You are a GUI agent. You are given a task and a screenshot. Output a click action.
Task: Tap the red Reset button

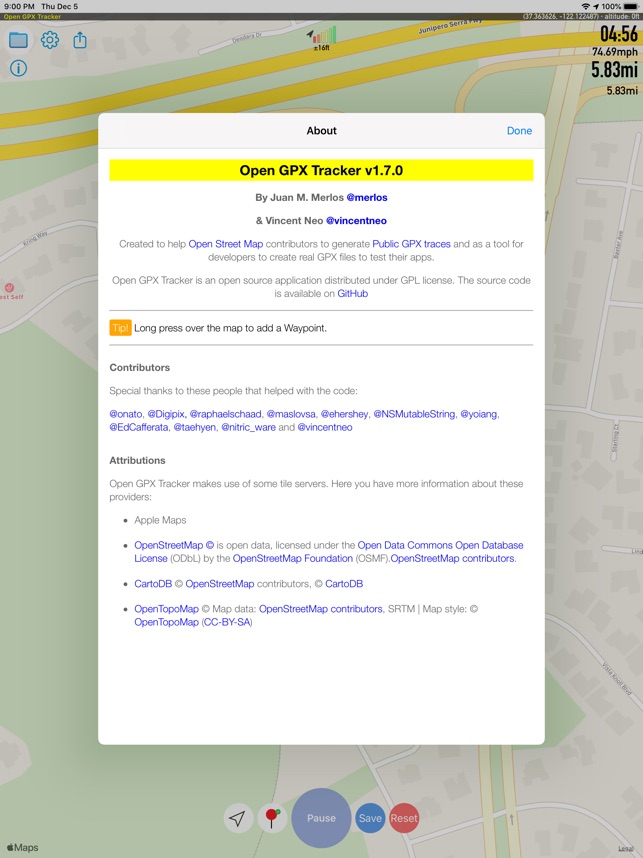pos(404,818)
